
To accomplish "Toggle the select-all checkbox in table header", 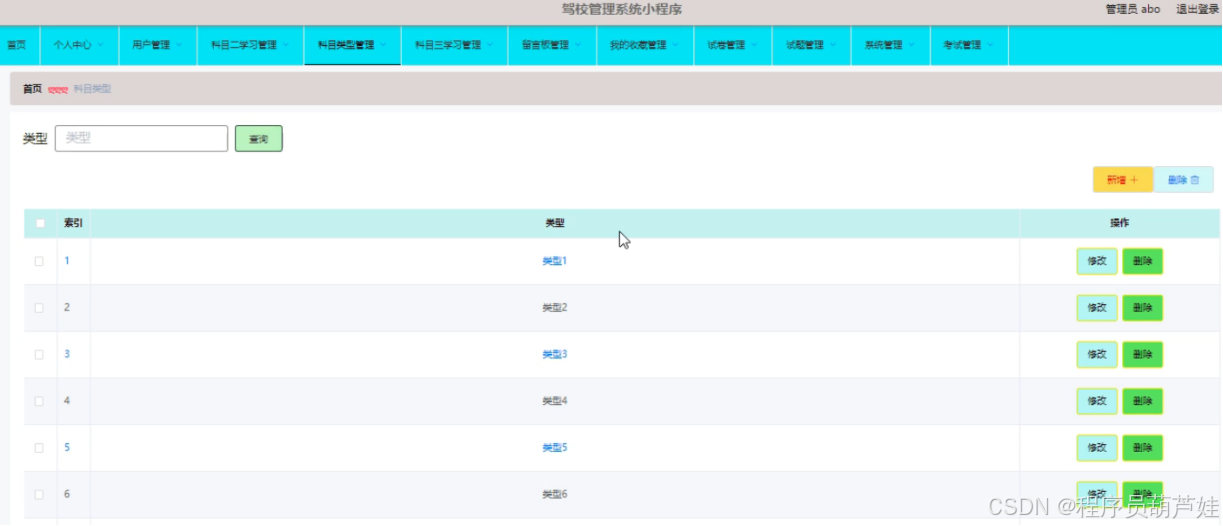I will click(40, 223).
